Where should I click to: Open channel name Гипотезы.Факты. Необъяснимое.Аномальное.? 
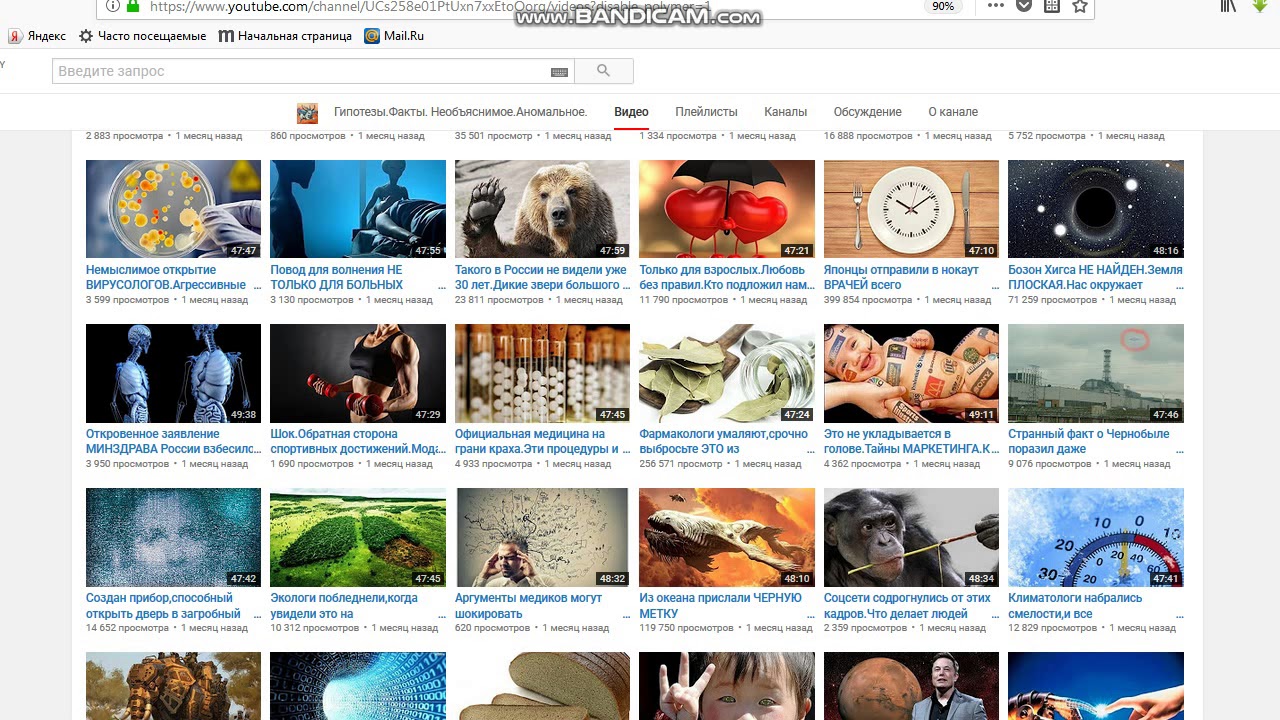point(460,112)
